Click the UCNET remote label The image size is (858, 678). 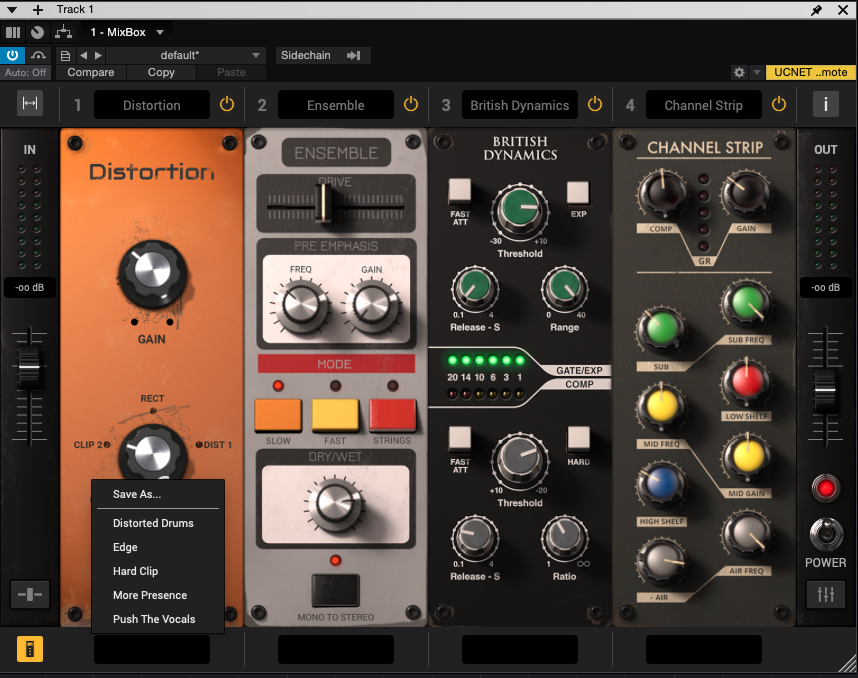point(810,72)
